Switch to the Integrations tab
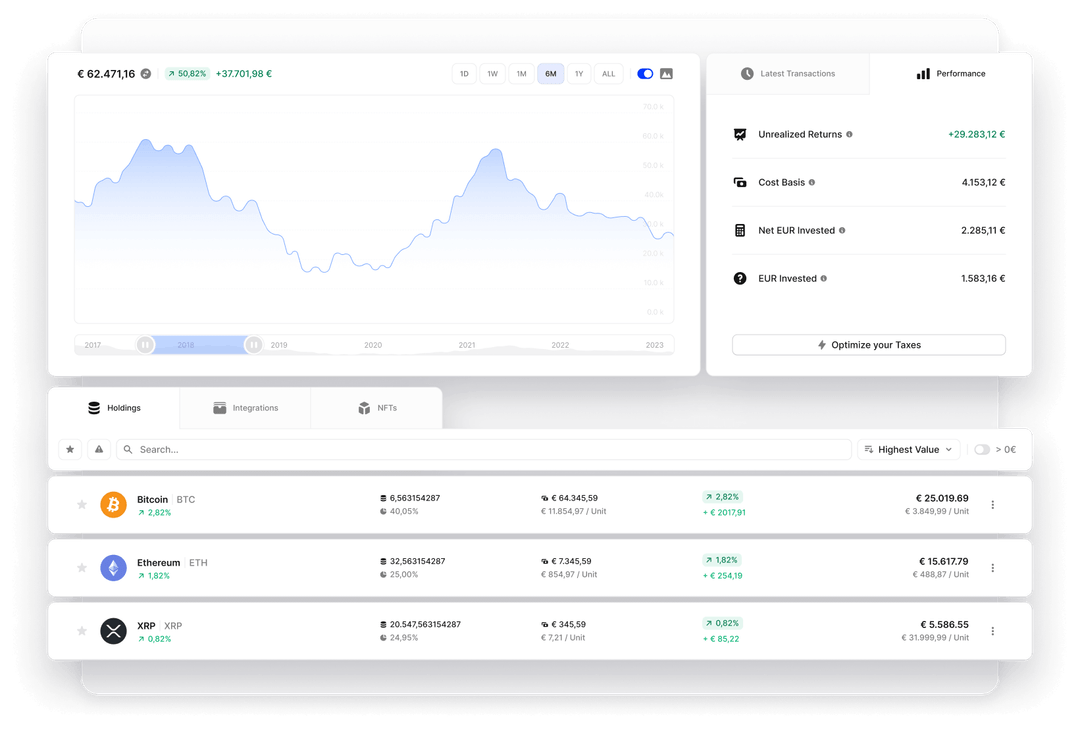The width and height of the screenshot is (1080, 729). coord(245,408)
